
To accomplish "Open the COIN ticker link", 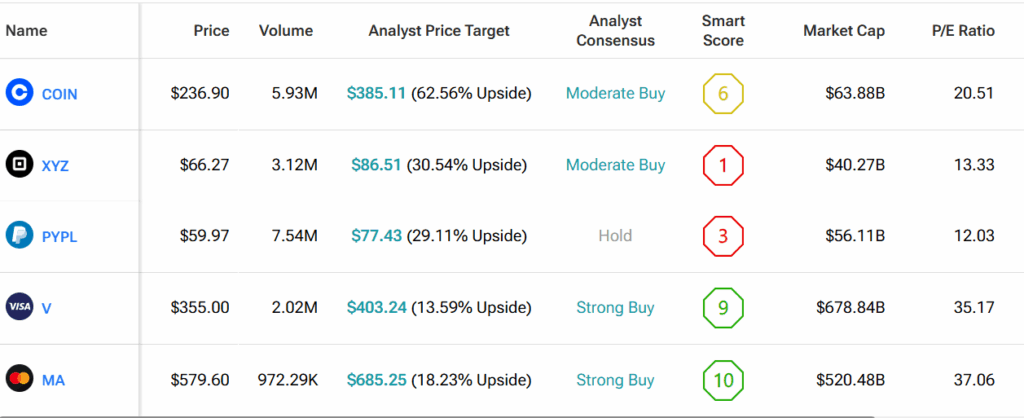I will (59, 94).
